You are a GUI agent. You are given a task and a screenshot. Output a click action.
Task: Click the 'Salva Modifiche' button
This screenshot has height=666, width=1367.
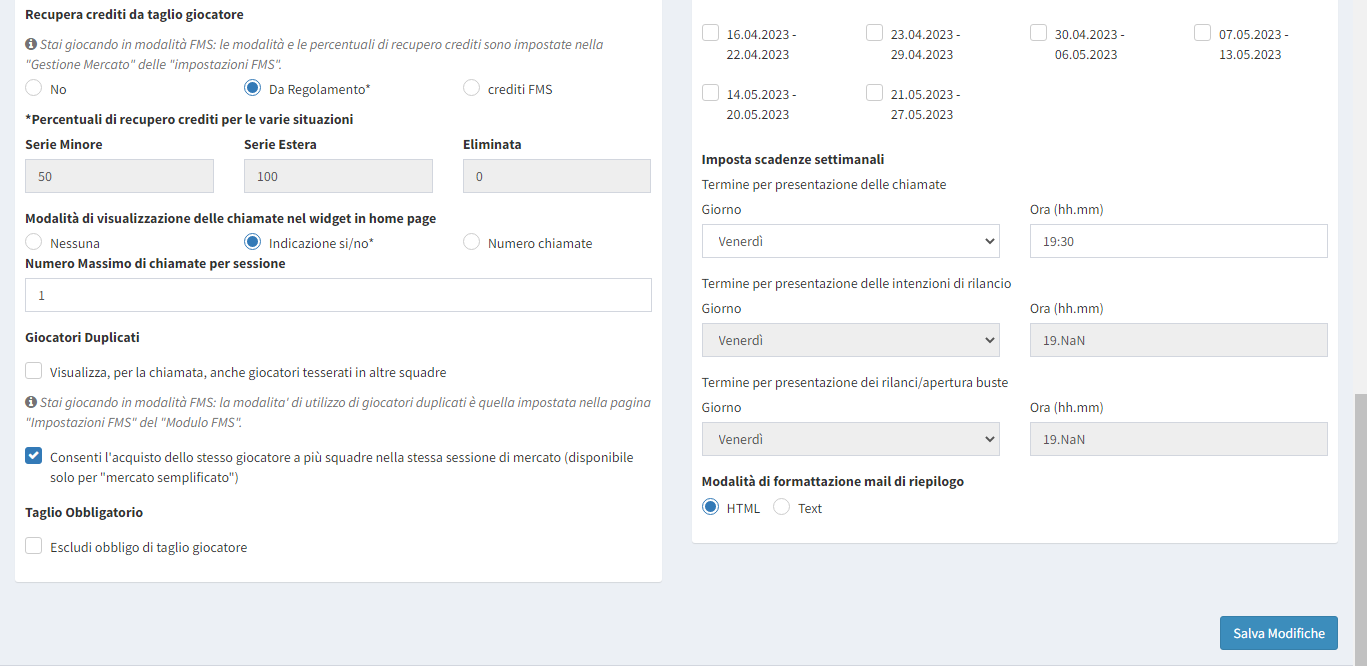pos(1278,633)
